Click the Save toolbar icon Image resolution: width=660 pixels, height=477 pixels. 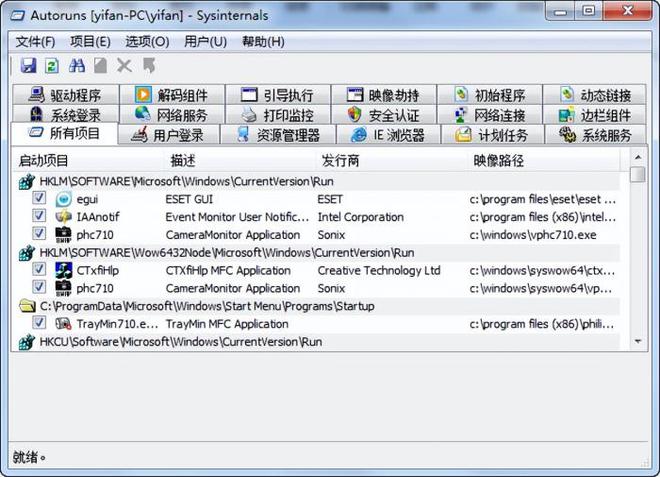(28, 66)
